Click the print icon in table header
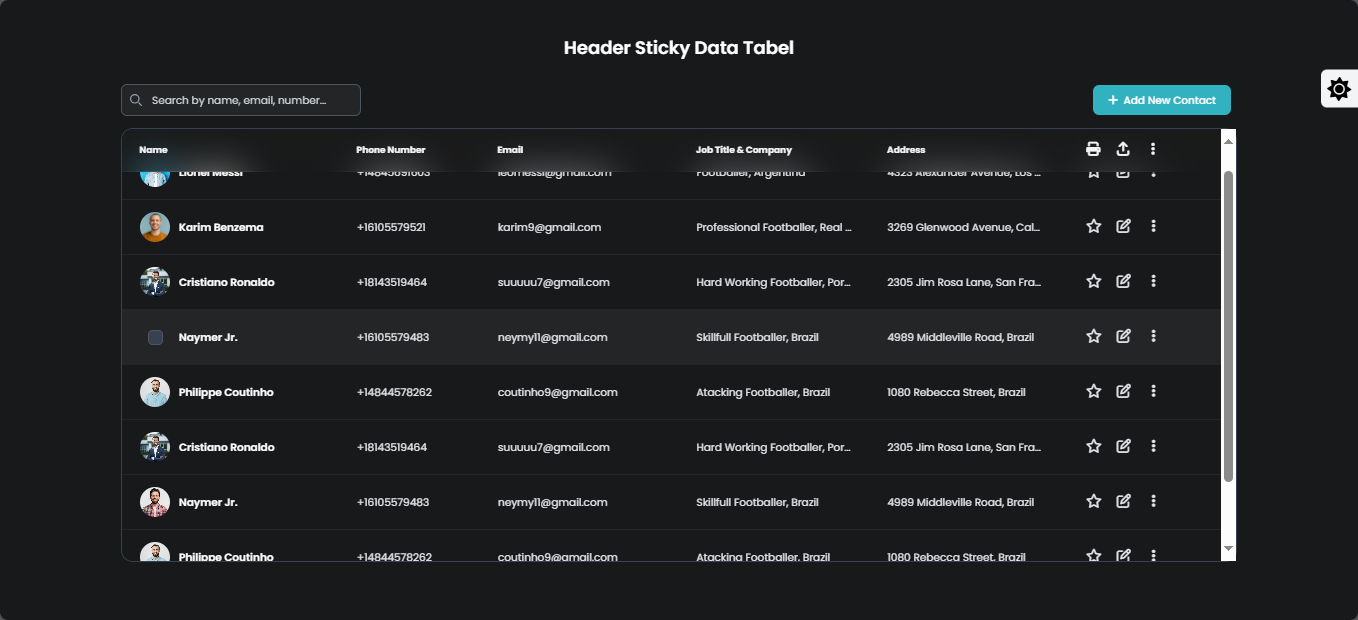1358x620 pixels. pos(1093,149)
